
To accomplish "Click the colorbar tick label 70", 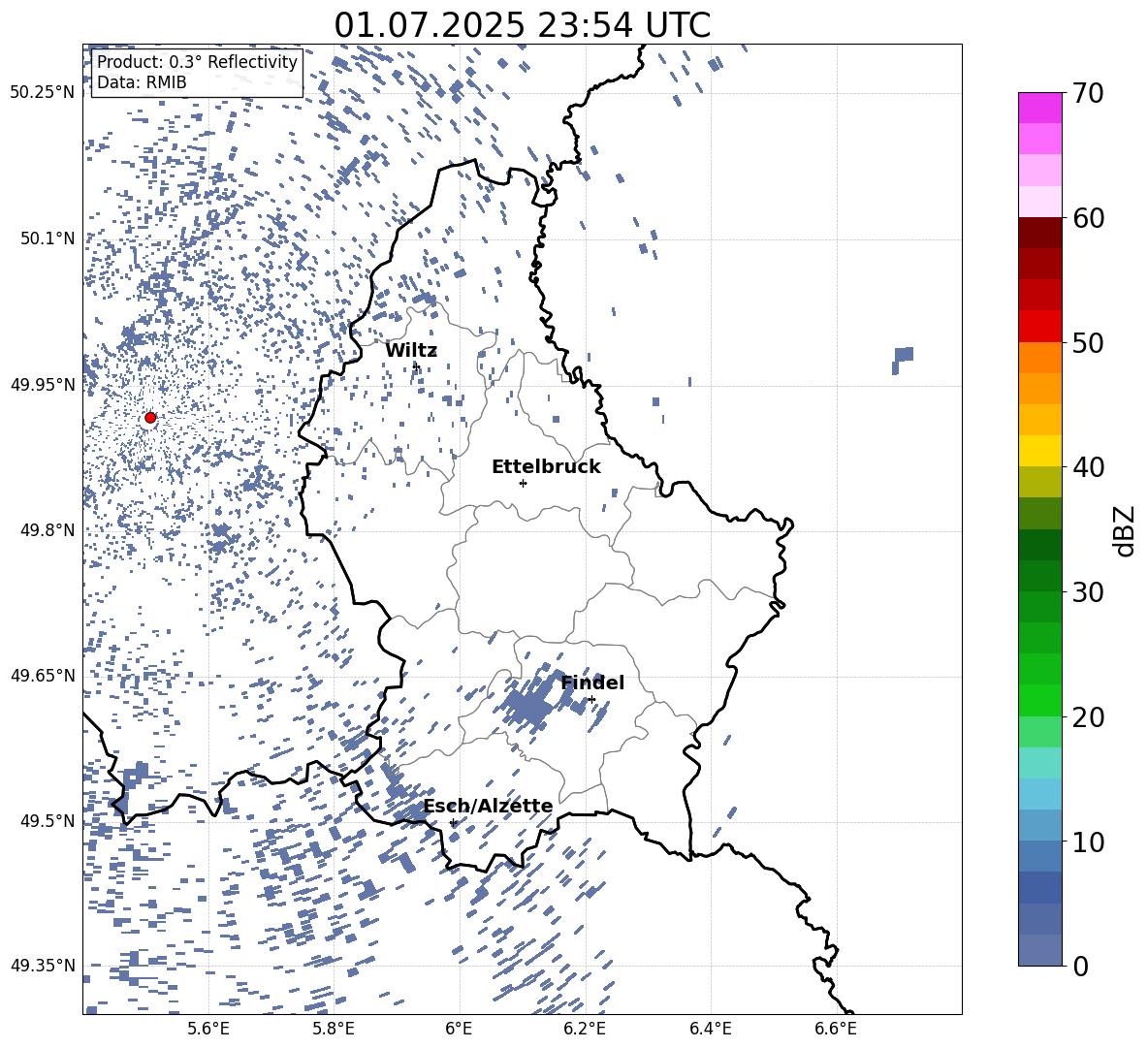I will (x=1088, y=93).
